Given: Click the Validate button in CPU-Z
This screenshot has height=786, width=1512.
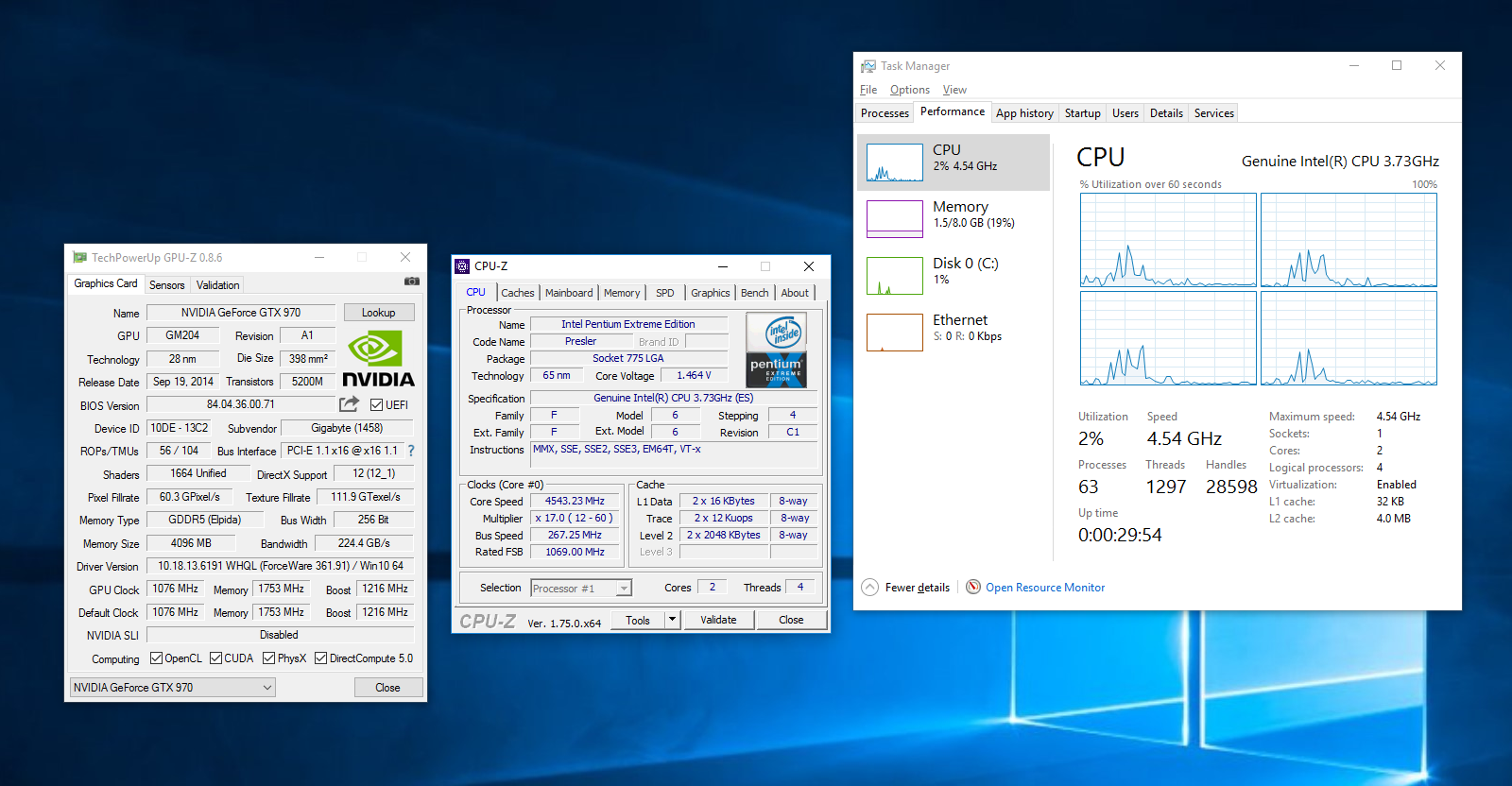Looking at the screenshot, I should (718, 620).
